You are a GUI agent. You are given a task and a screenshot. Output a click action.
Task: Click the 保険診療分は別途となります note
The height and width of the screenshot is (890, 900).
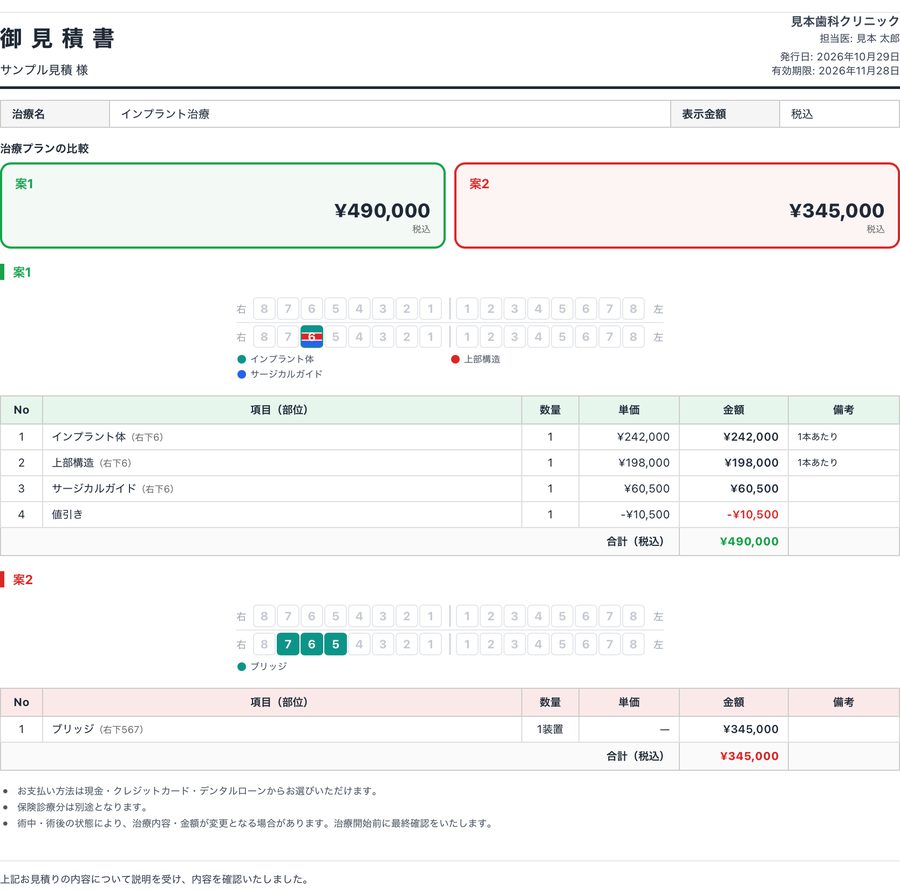(83, 807)
